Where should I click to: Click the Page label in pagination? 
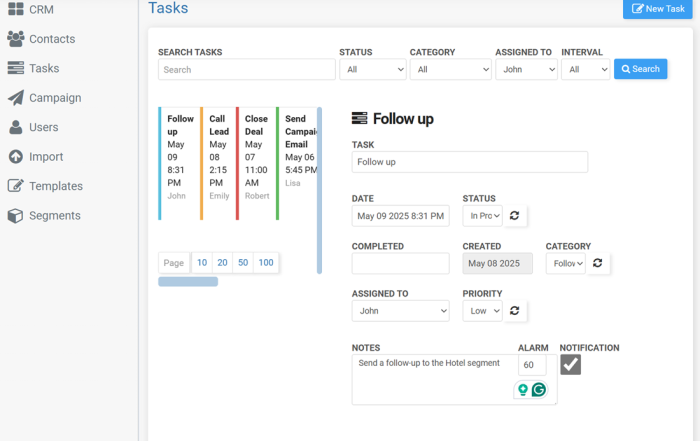(174, 262)
